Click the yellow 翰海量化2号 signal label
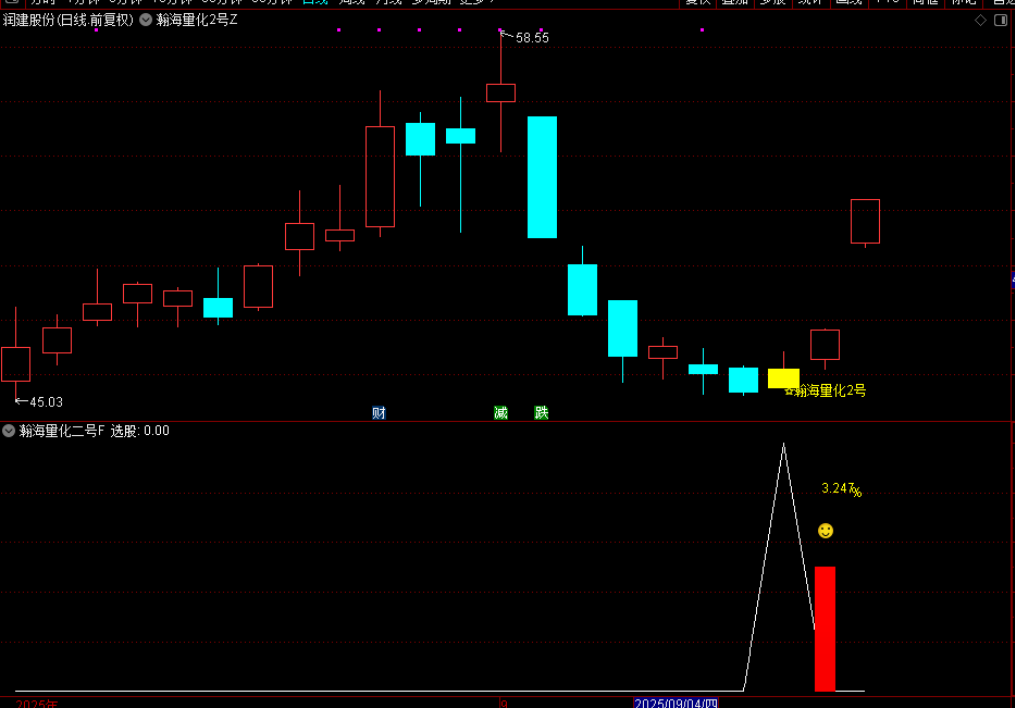This screenshot has width=1015, height=708. [x=829, y=391]
